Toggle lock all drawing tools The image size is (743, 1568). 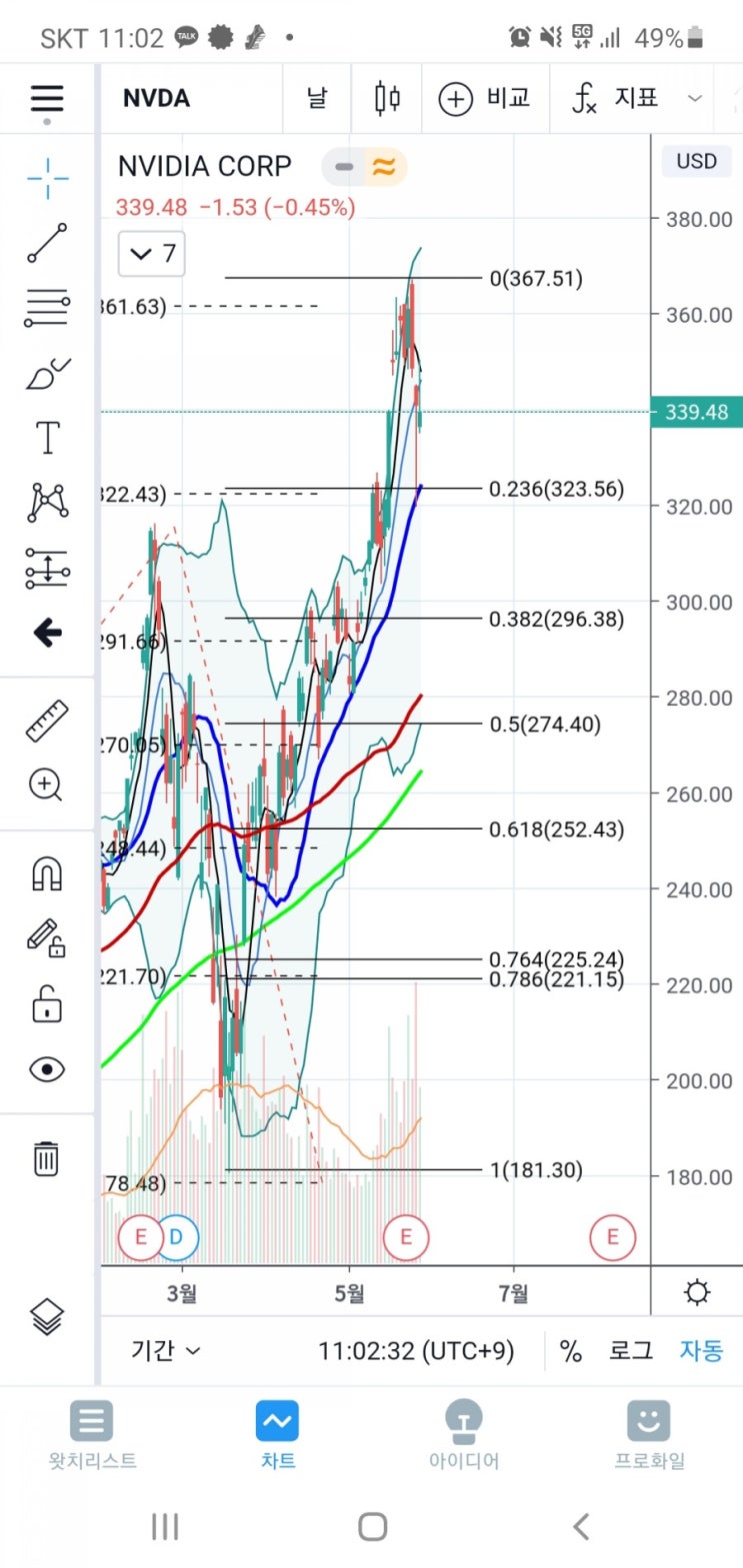pyautogui.click(x=47, y=1003)
